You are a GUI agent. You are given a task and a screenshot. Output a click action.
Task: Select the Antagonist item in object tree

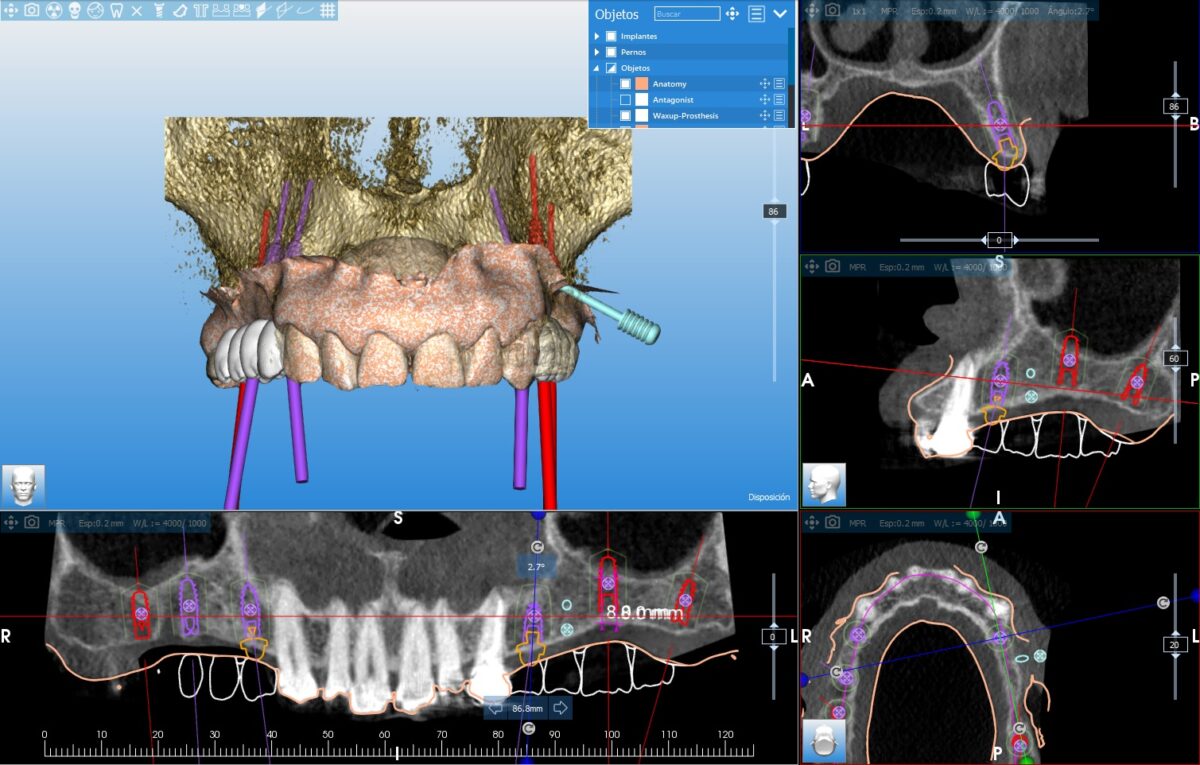(x=673, y=100)
